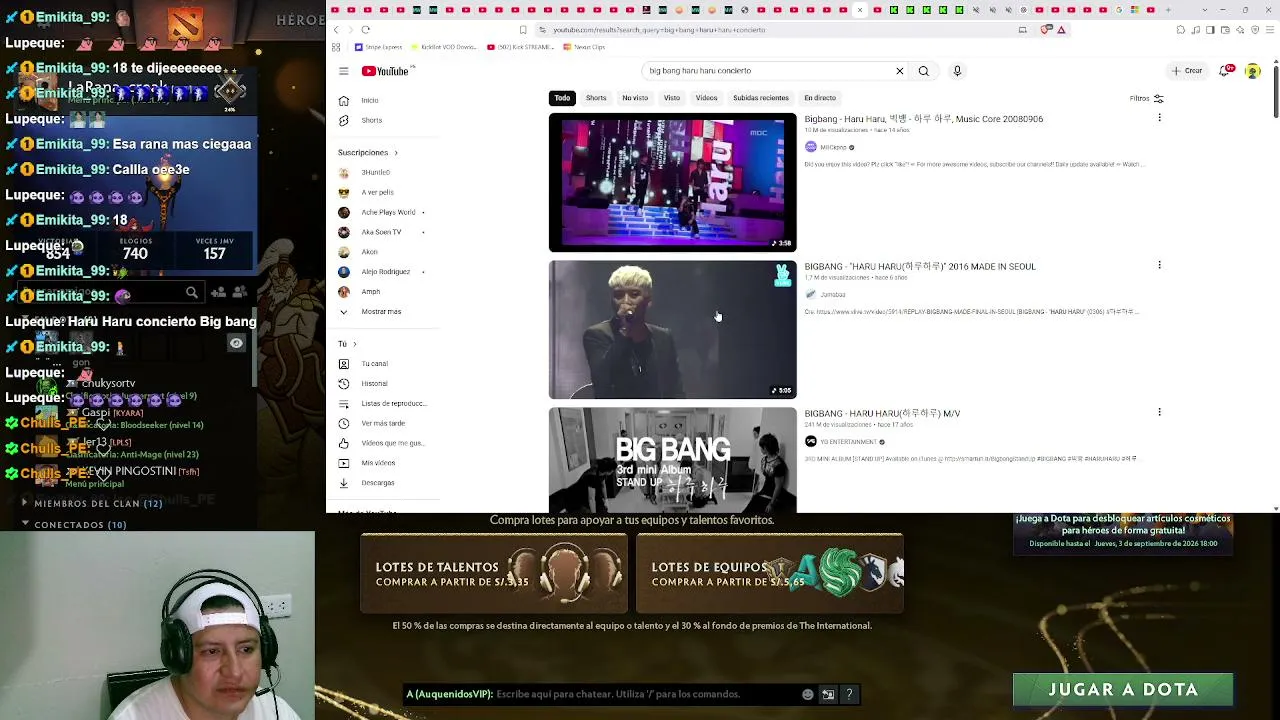Start voice search with the microphone
The width and height of the screenshot is (1280, 720).
tap(957, 71)
